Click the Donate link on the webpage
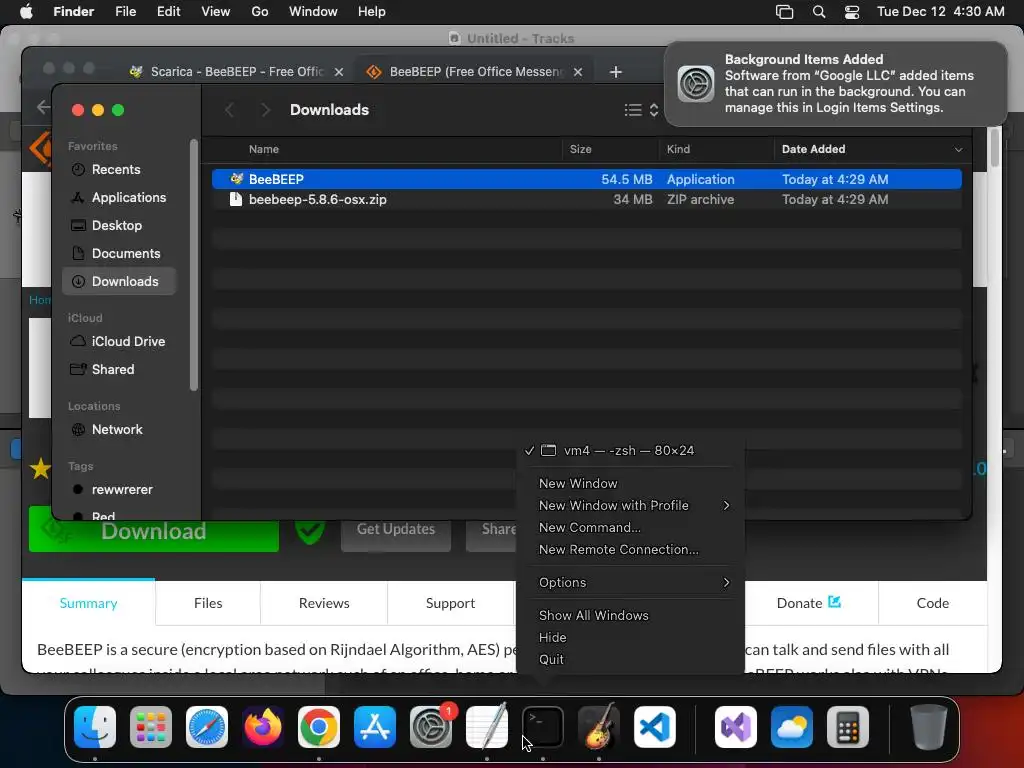Viewport: 1024px width, 768px height. [808, 603]
